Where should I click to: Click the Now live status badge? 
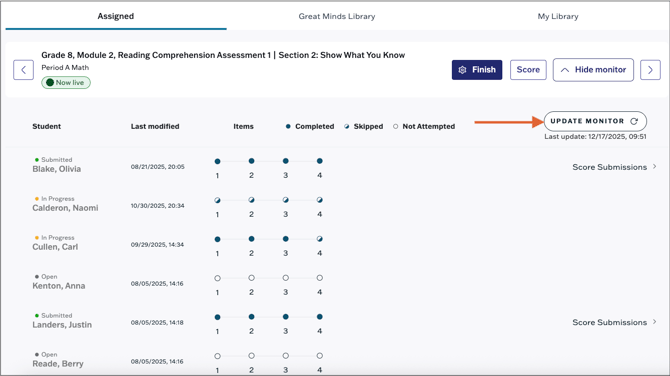coord(66,82)
